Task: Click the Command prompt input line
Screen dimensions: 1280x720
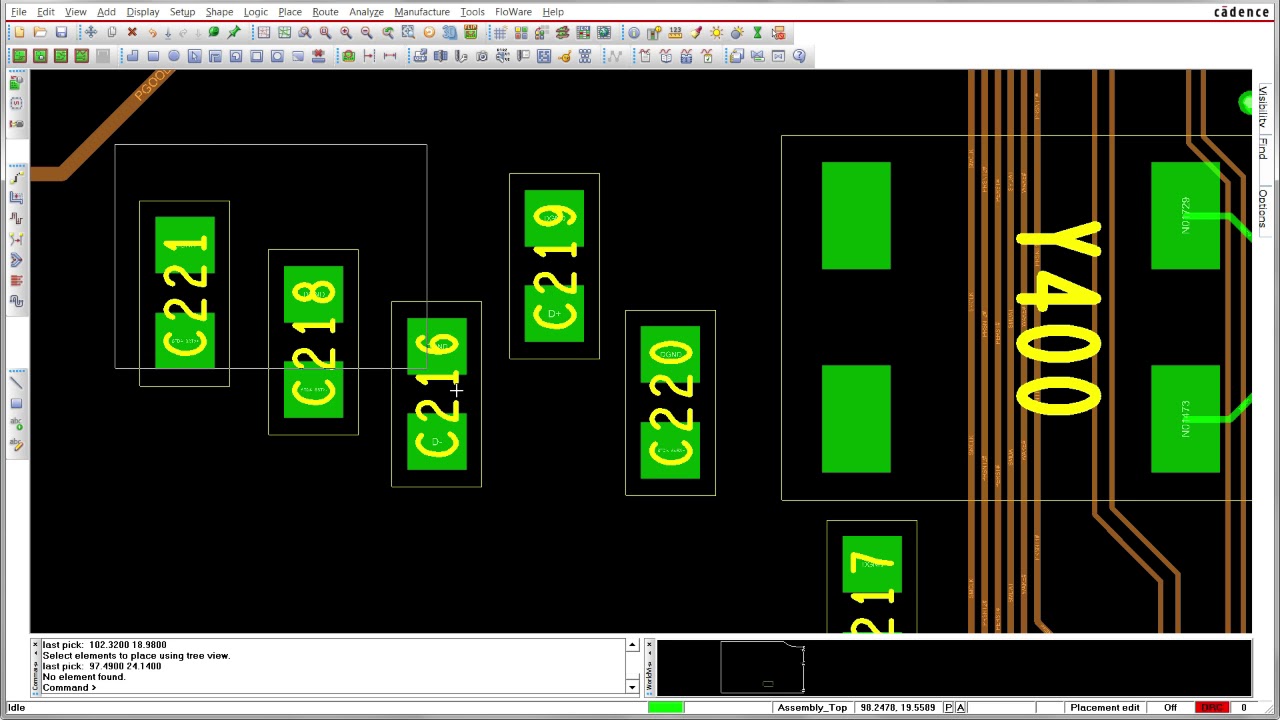Action: tap(335, 688)
